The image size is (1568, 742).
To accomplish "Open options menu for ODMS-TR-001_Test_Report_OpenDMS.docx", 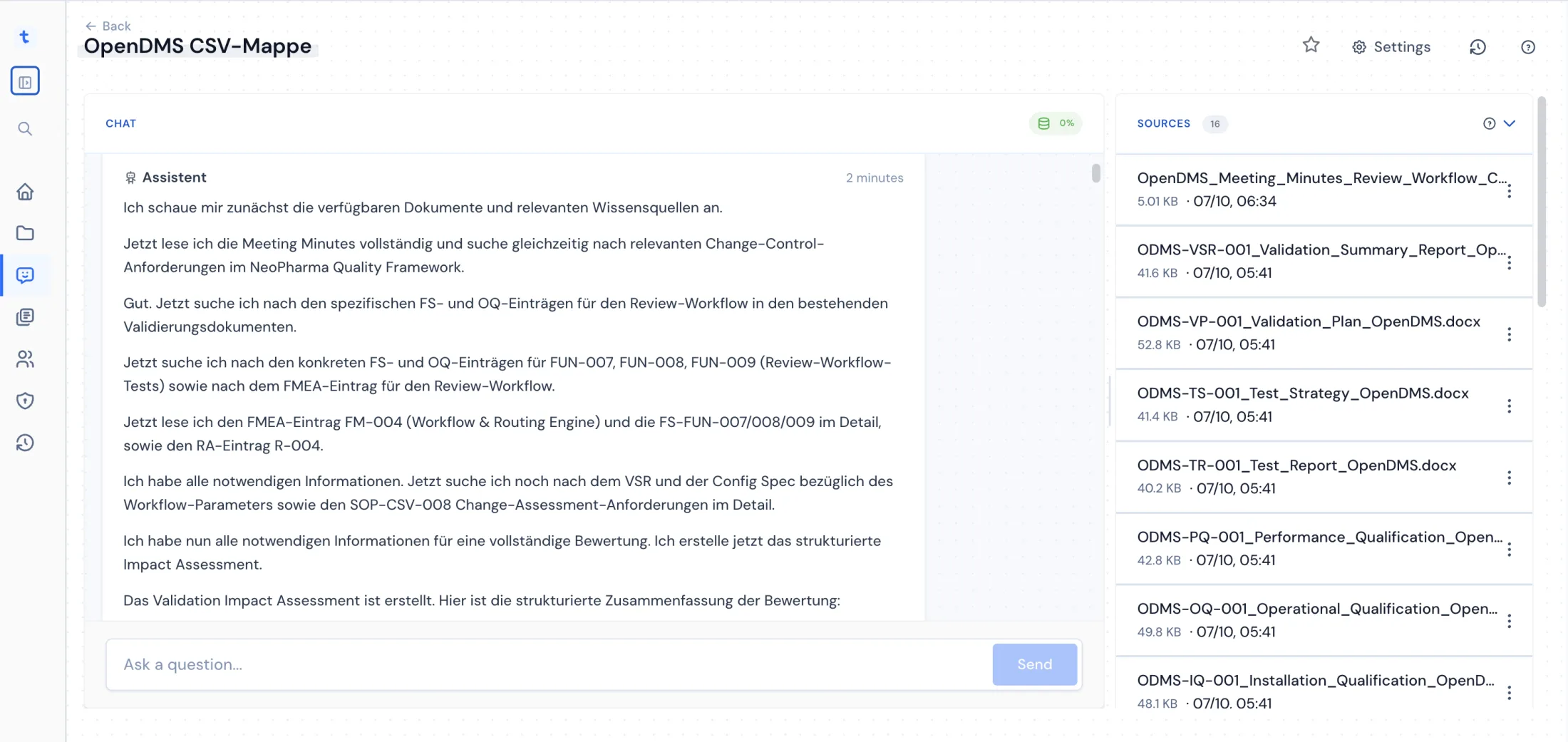I will [x=1509, y=478].
